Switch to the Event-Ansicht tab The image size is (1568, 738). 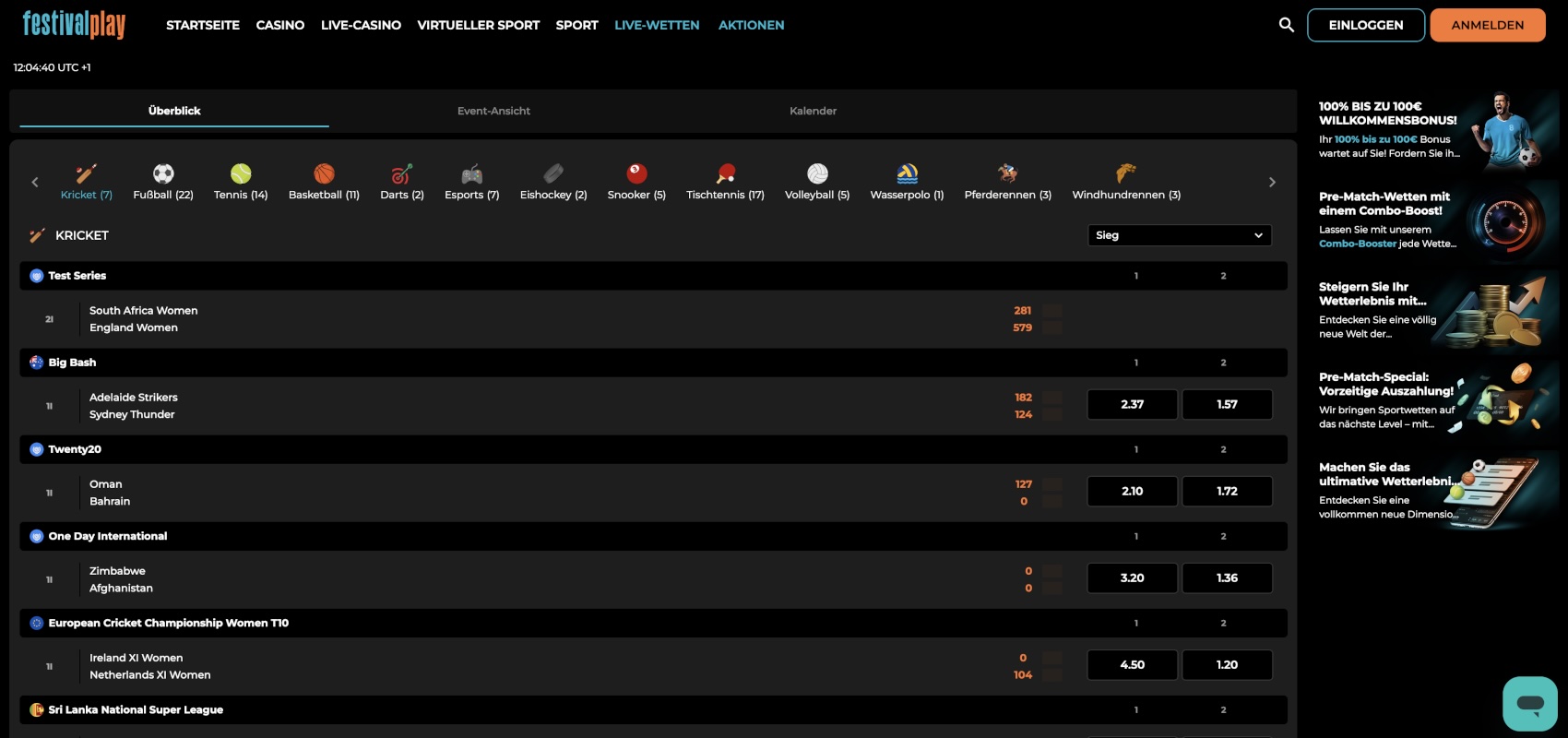point(493,111)
